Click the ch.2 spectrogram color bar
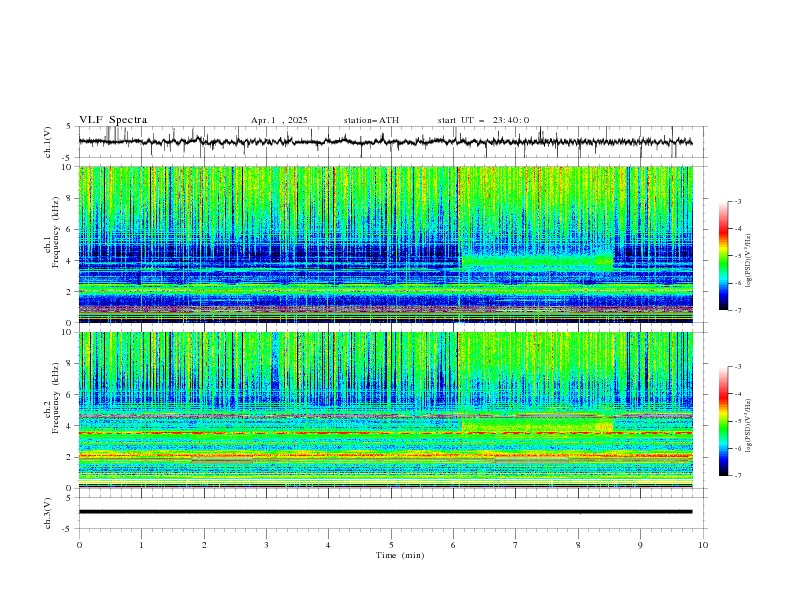This screenshot has height=612, width=792. (724, 421)
